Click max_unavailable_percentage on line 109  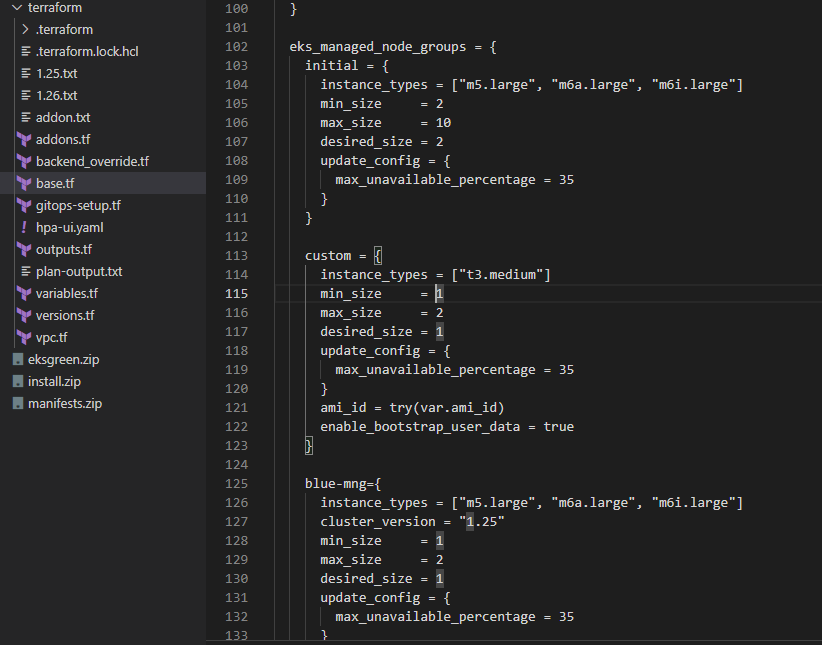click(x=435, y=180)
